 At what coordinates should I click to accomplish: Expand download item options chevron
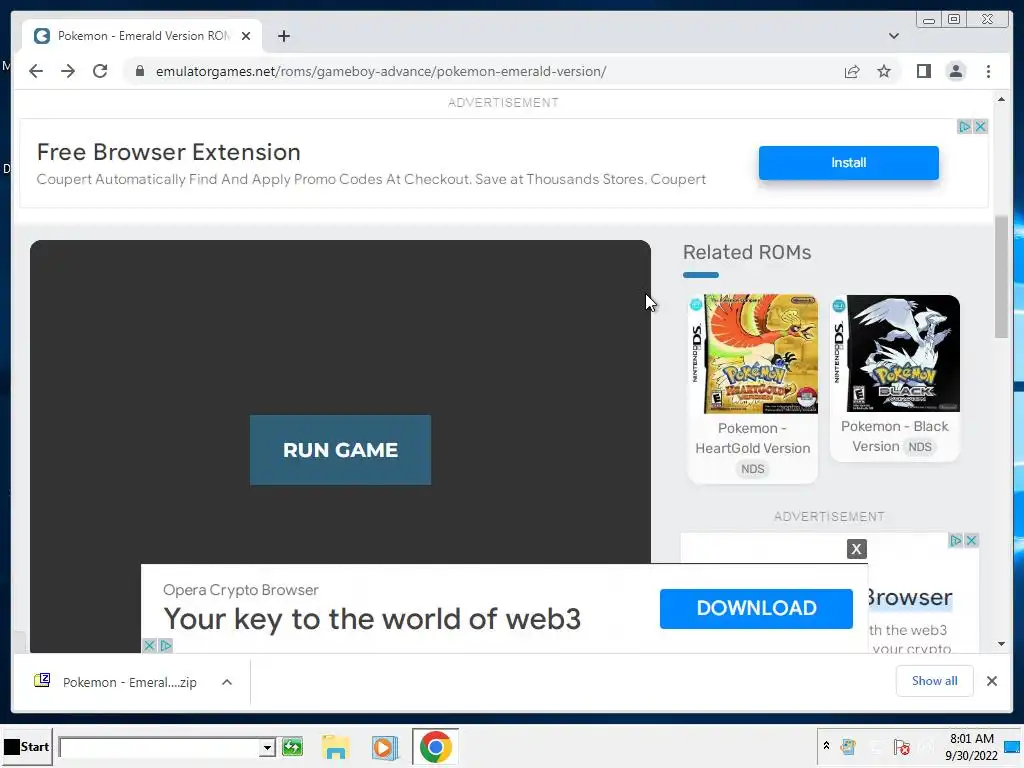point(227,682)
